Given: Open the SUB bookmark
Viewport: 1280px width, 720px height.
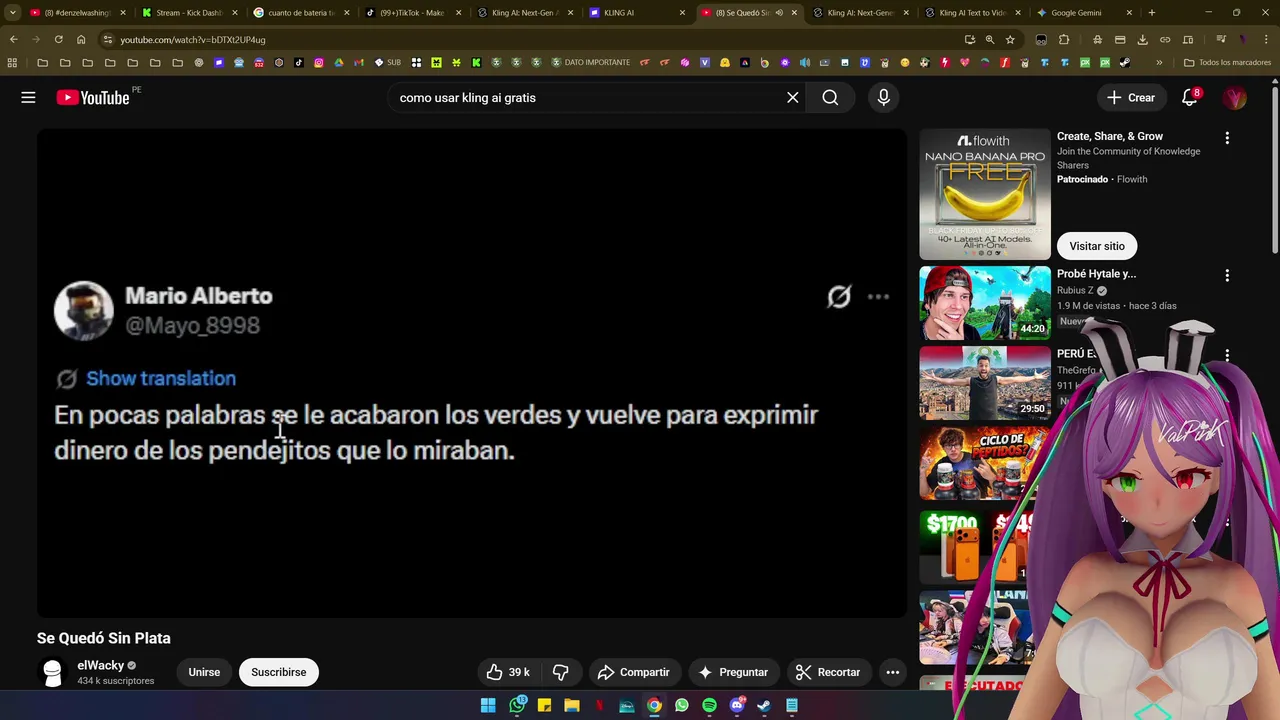Looking at the screenshot, I should 387,62.
